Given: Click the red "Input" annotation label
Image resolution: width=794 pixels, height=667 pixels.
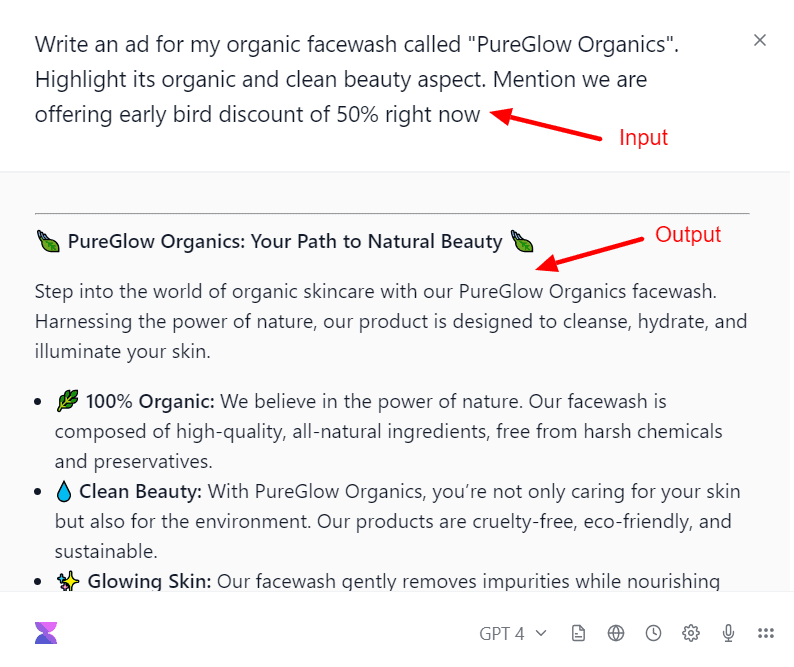Looking at the screenshot, I should point(643,138).
